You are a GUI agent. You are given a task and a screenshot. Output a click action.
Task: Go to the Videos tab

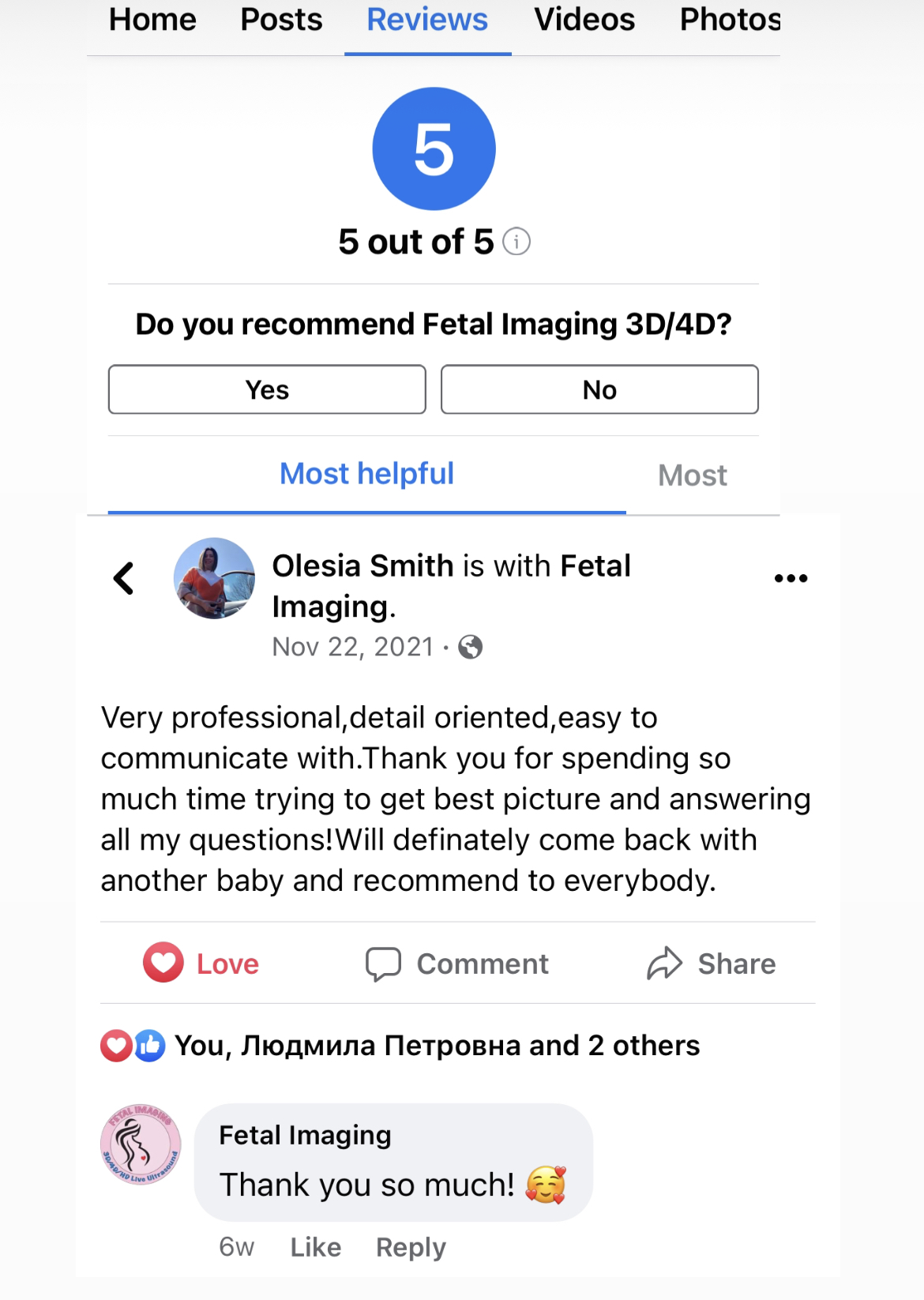pyautogui.click(x=584, y=20)
